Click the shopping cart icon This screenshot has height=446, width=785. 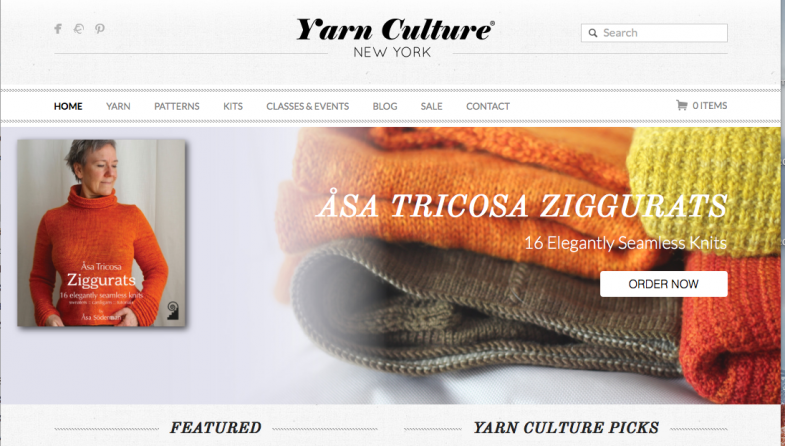[x=681, y=105]
